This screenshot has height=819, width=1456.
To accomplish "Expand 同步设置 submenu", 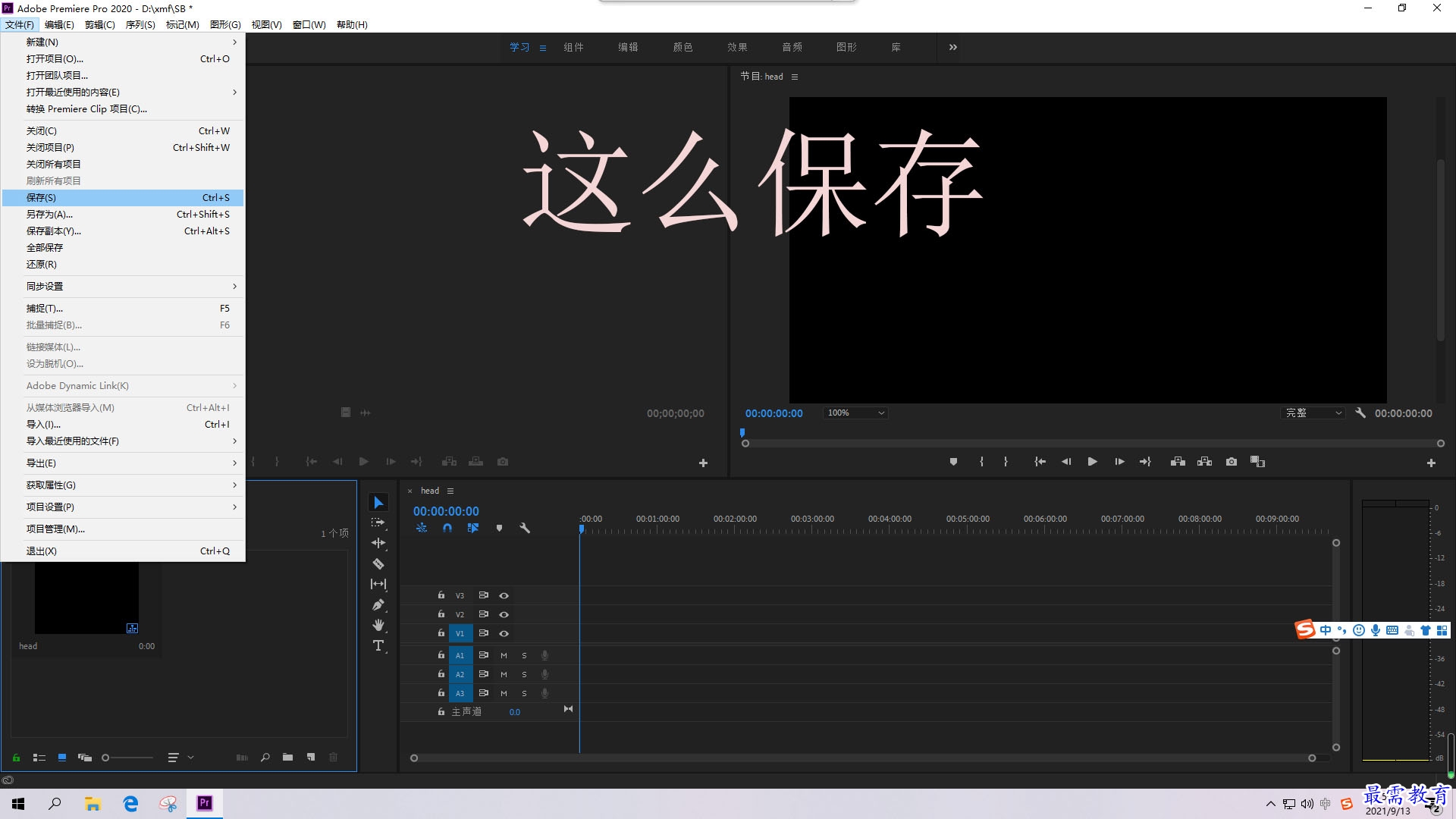I will pos(123,286).
